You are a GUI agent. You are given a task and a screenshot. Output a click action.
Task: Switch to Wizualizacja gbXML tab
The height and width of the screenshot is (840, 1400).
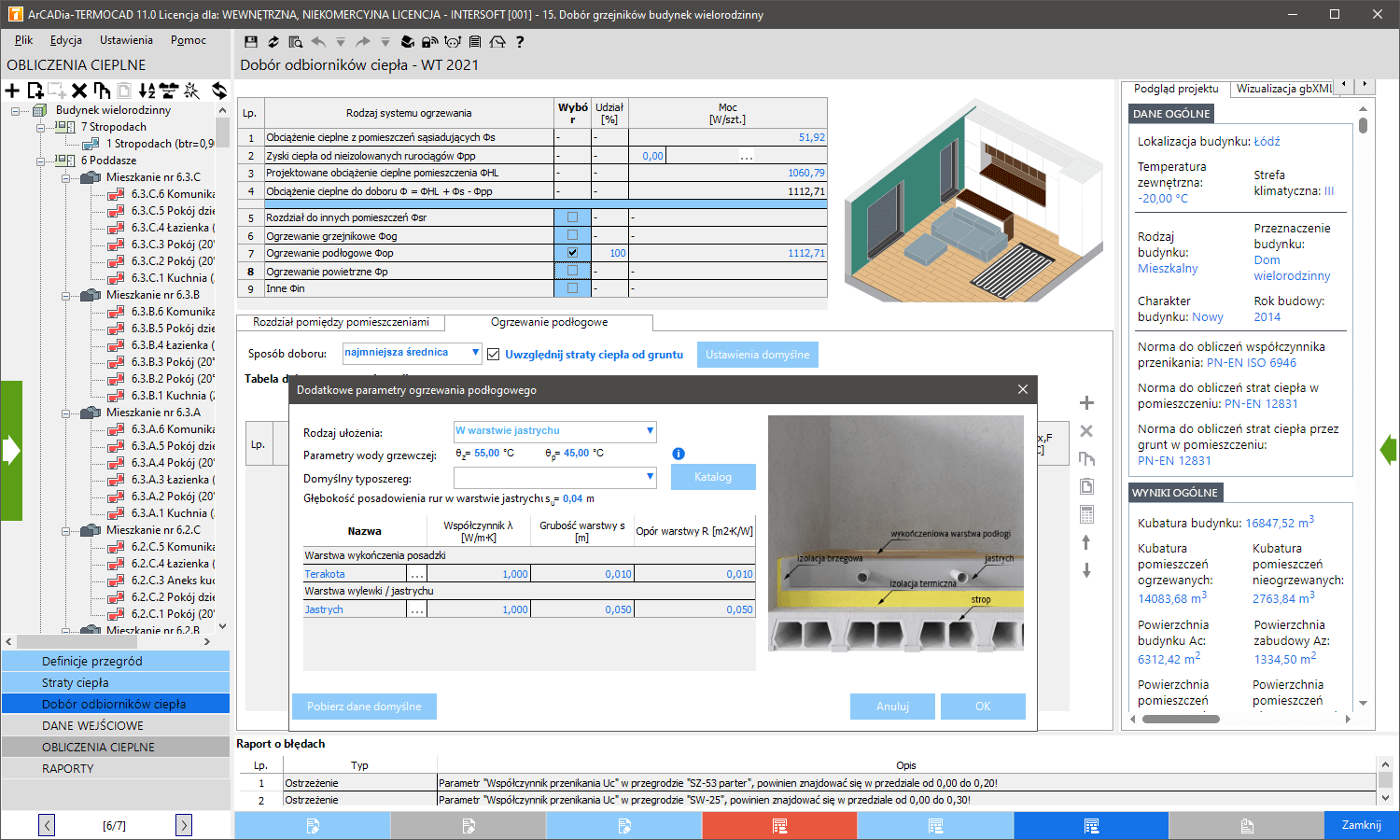1284,89
